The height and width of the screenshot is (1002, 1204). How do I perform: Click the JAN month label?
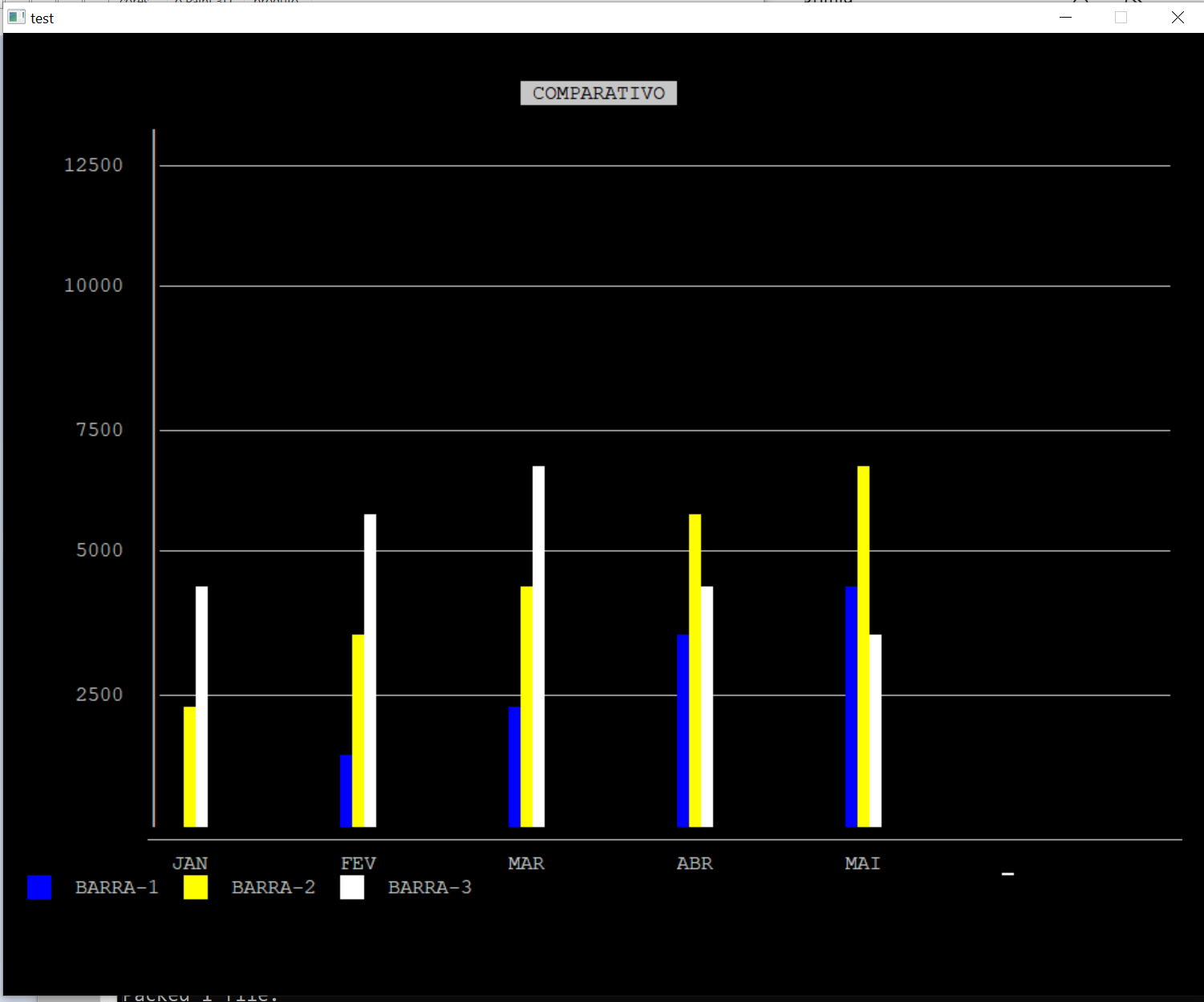(190, 863)
